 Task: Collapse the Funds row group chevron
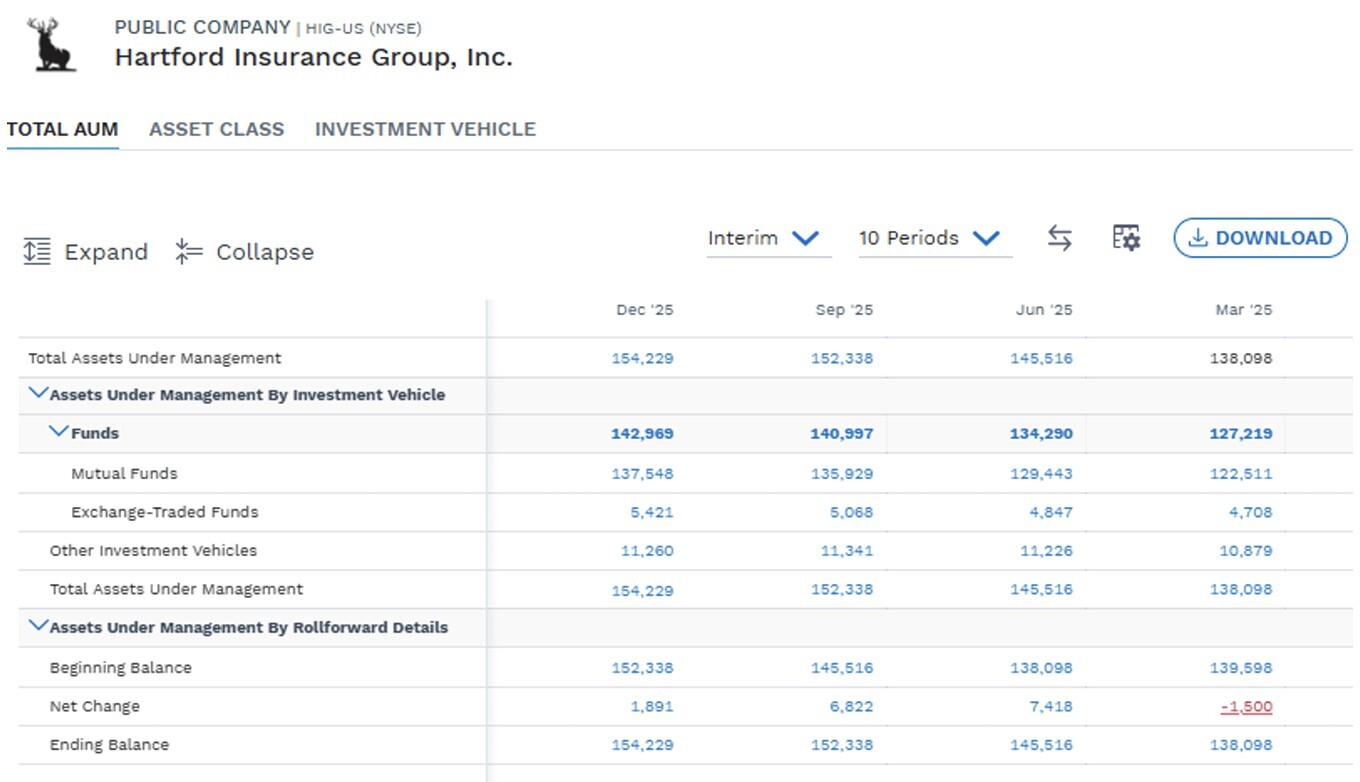pyautogui.click(x=60, y=432)
